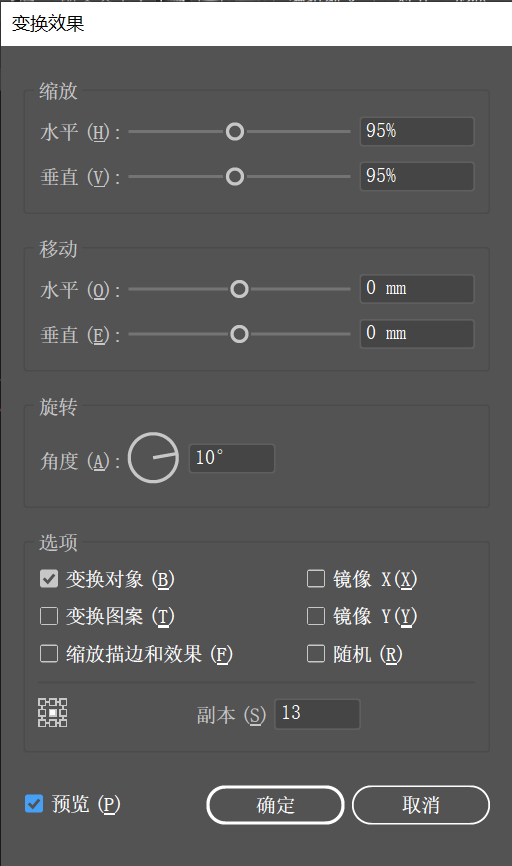Enable the 随机 checkbox
Screen dimensions: 512x866
(x=316, y=654)
